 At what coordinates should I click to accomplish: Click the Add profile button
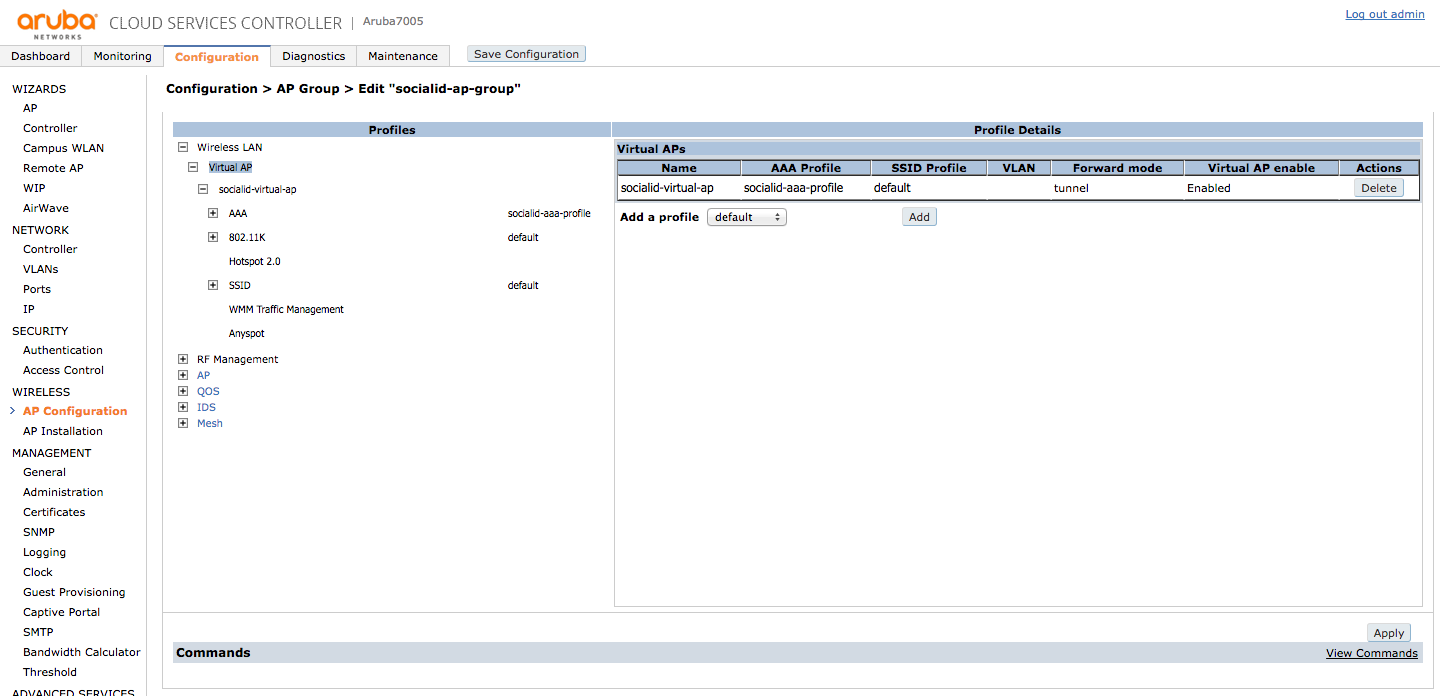[x=919, y=217]
